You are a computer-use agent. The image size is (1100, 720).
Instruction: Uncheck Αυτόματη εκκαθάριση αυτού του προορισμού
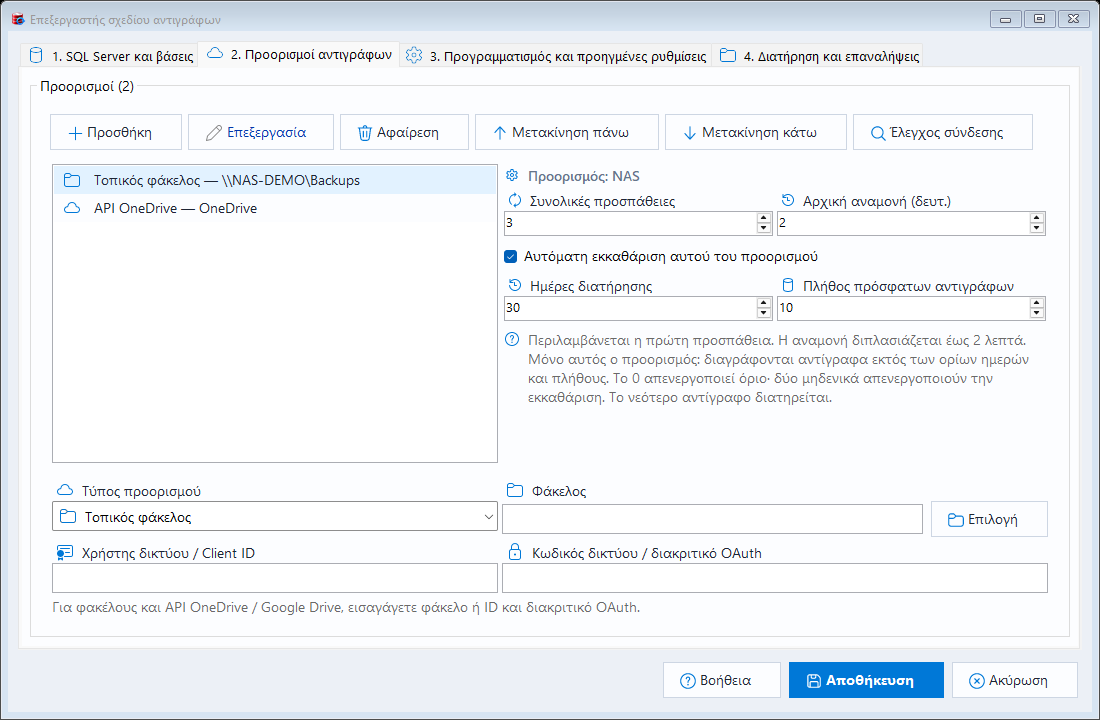(511, 257)
